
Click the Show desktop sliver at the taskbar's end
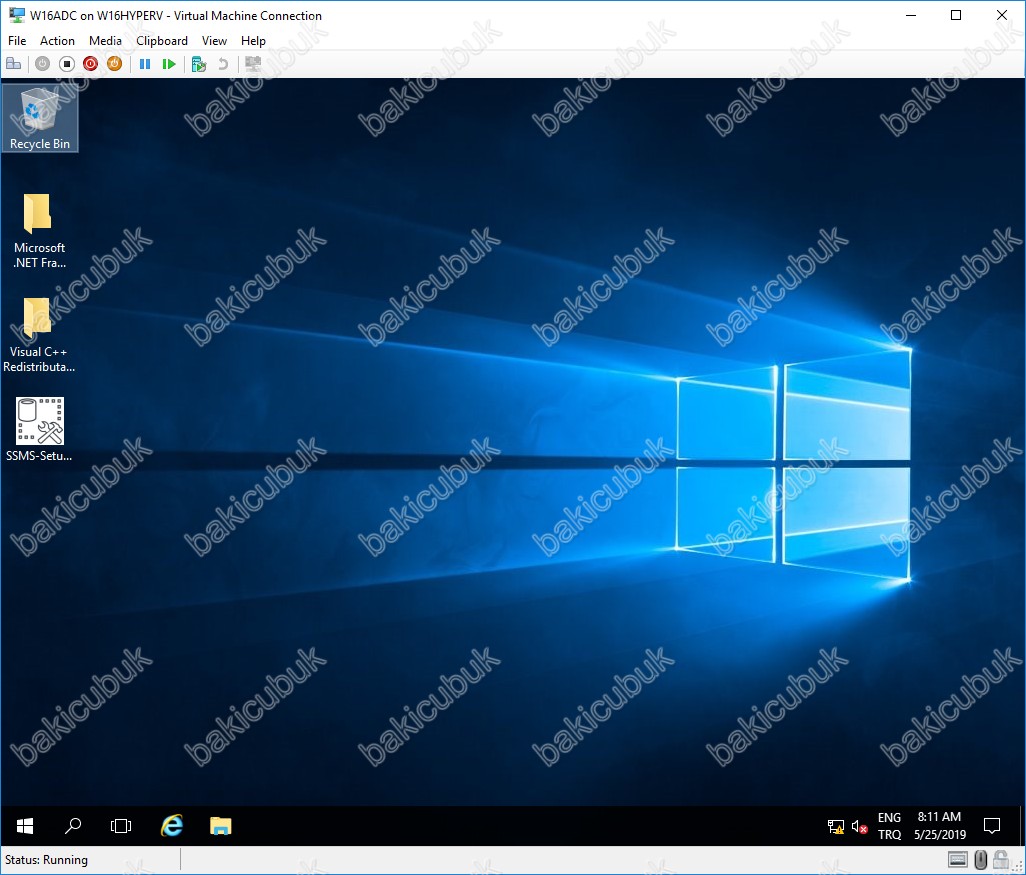(1022, 826)
